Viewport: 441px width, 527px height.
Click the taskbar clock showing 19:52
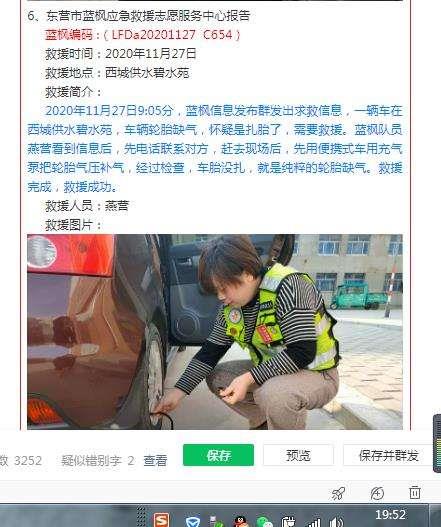(391, 515)
